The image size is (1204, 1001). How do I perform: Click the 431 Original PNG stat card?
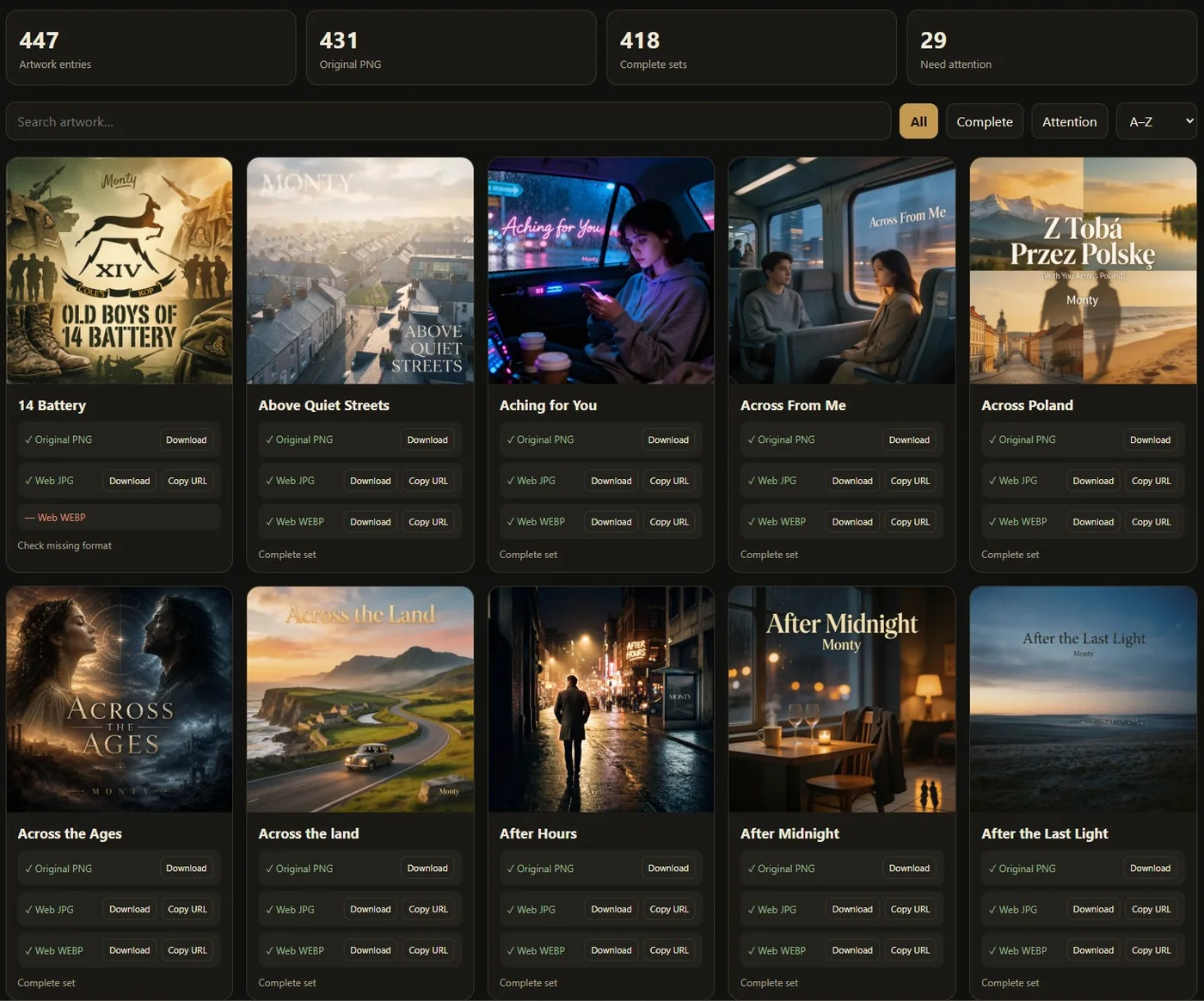[451, 47]
